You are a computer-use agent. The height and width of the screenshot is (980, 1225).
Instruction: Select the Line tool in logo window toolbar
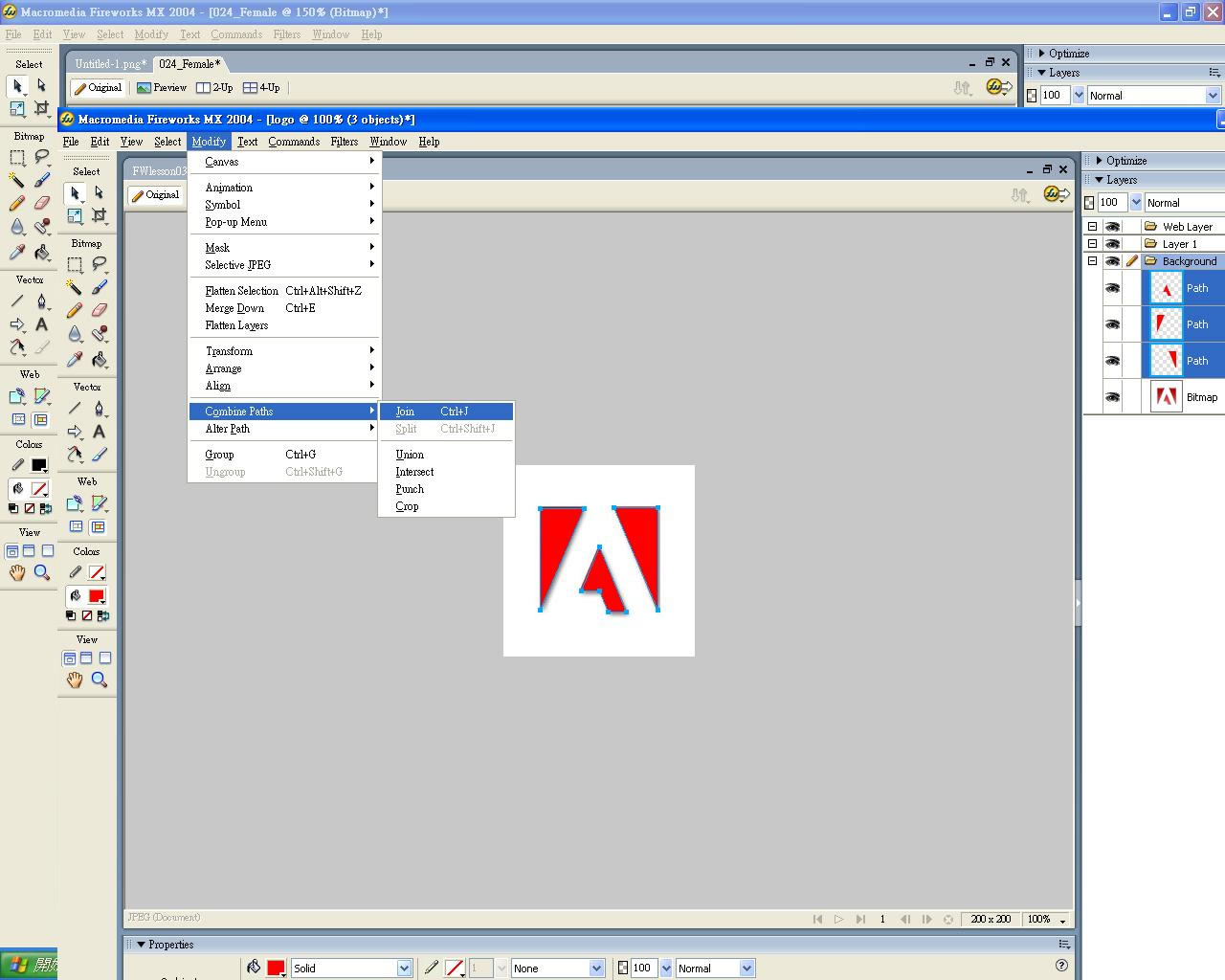click(75, 408)
